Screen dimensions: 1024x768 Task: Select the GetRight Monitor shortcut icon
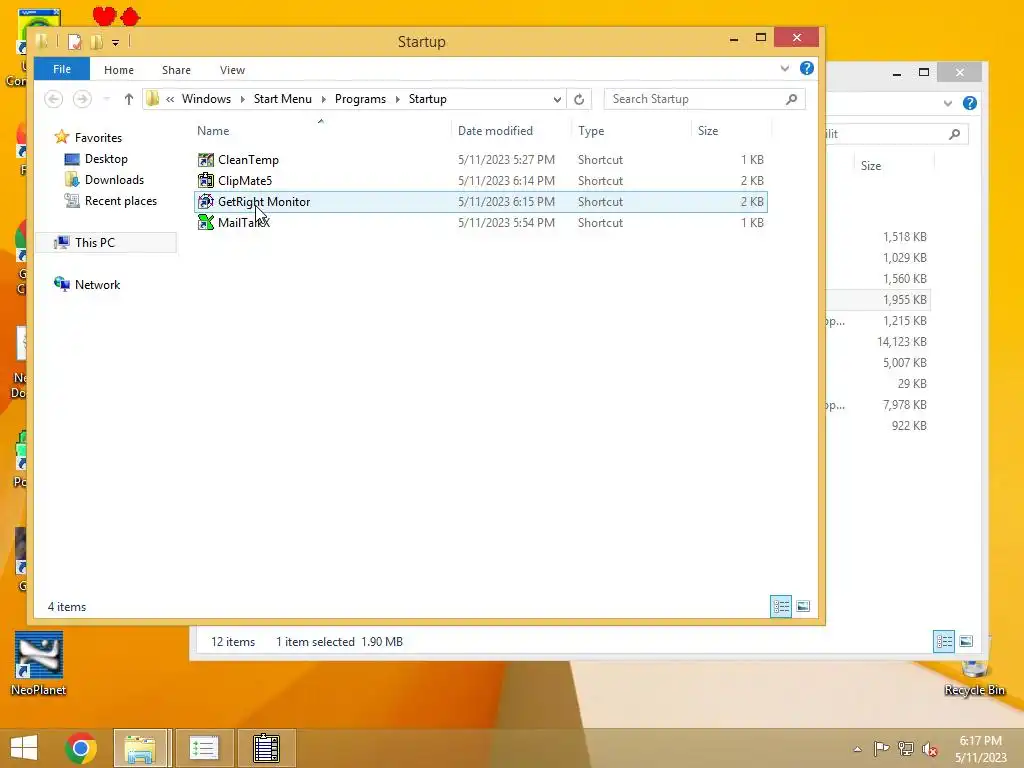pyautogui.click(x=206, y=202)
